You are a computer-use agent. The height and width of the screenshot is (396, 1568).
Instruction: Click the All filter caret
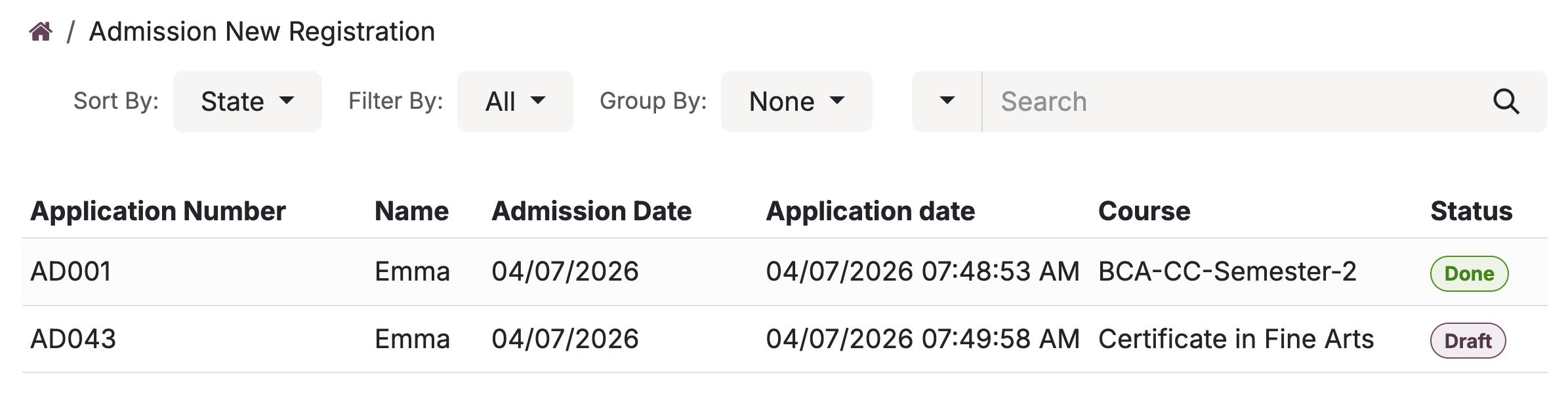(539, 102)
